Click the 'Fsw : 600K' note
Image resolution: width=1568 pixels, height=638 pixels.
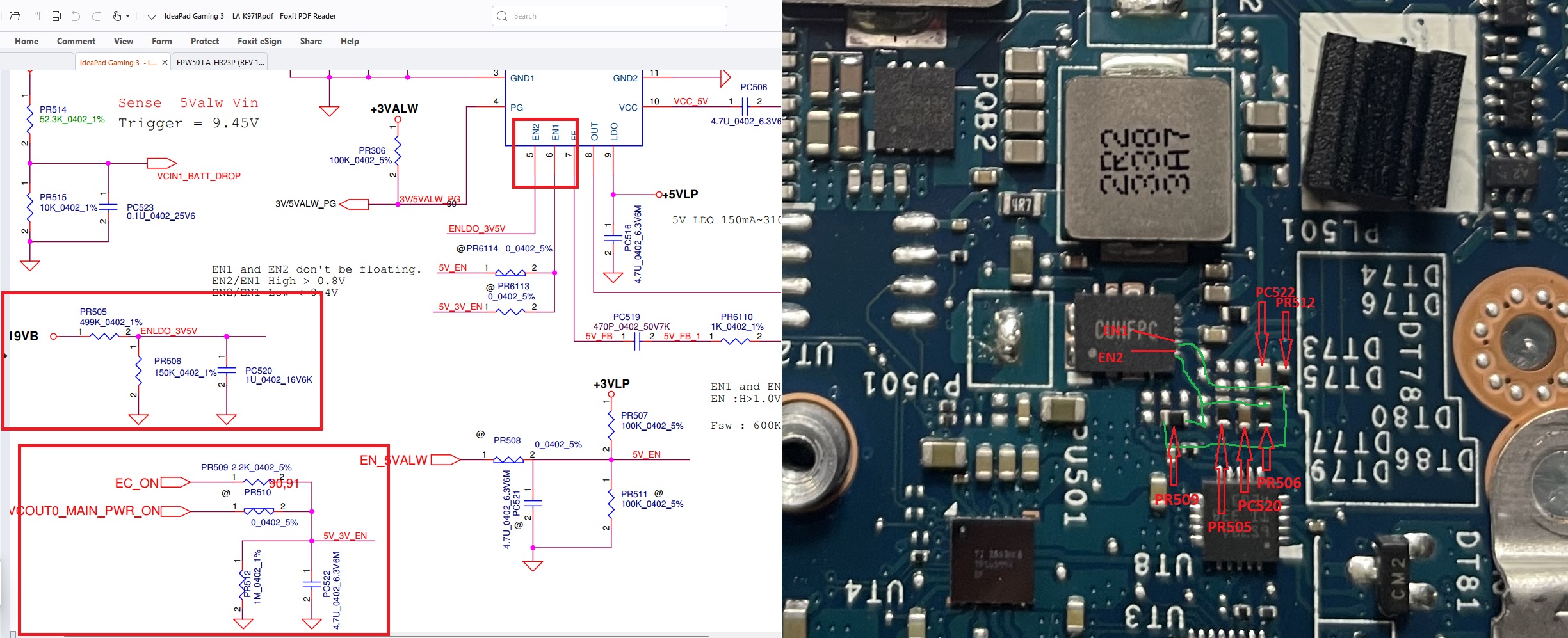[x=746, y=426]
